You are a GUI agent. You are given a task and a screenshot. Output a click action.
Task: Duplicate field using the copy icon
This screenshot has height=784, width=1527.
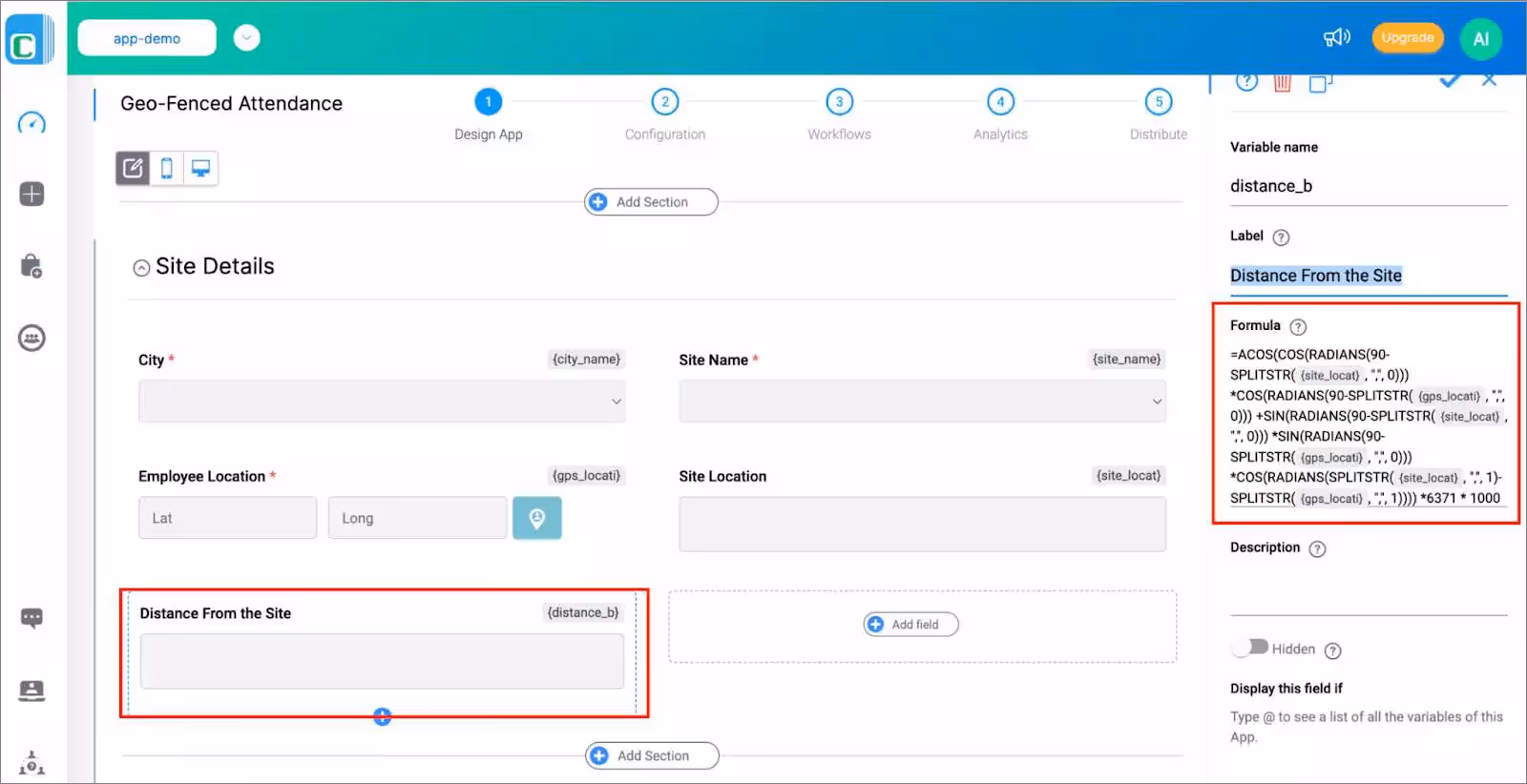point(1320,83)
